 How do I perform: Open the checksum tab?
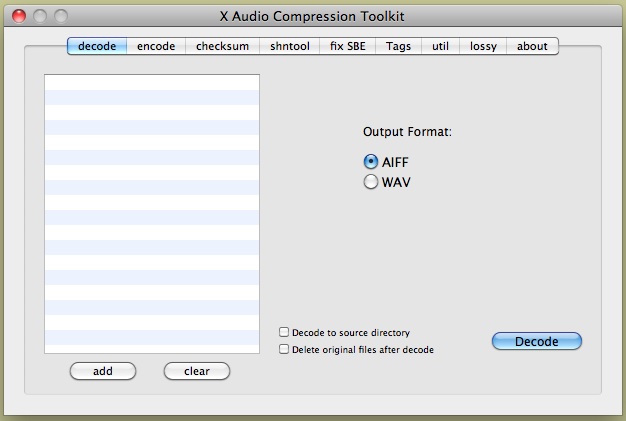222,46
